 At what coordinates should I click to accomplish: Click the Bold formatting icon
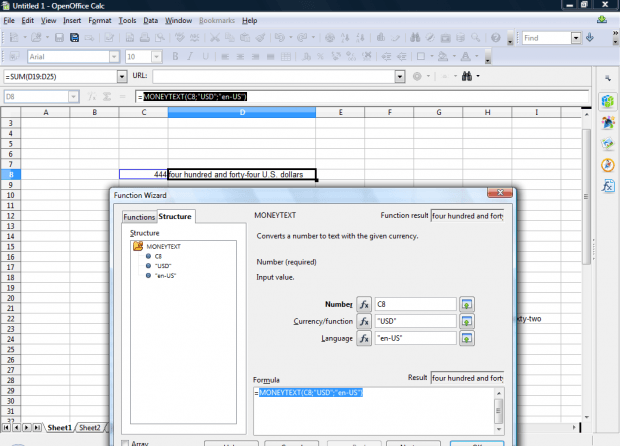[x=175, y=57]
